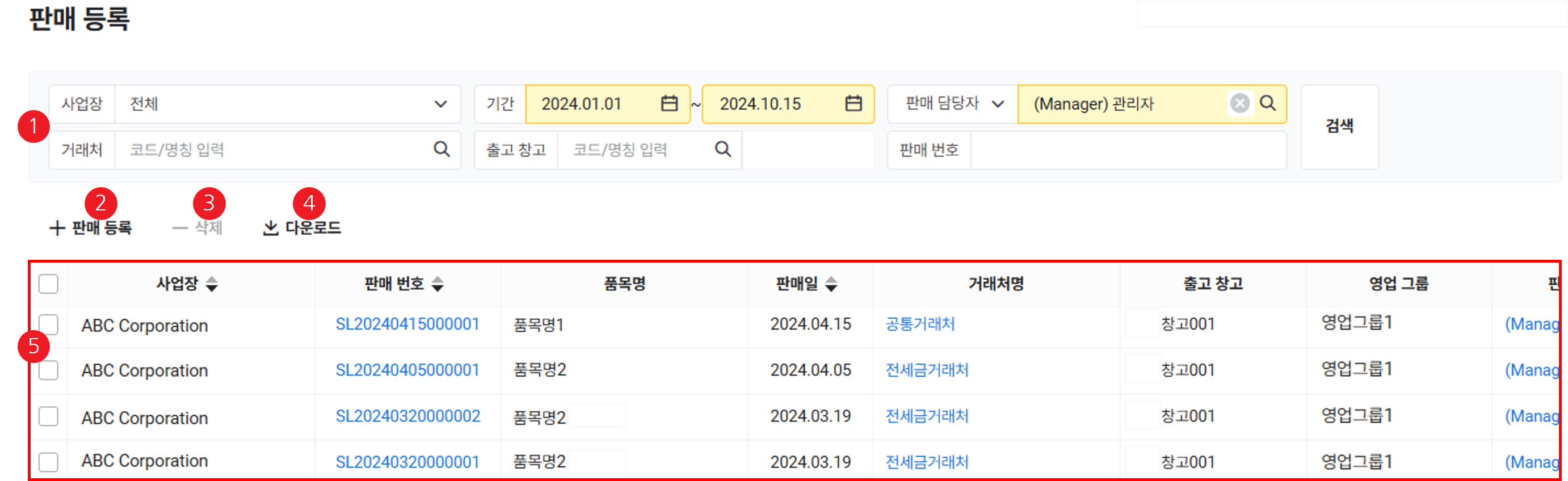Click the 출고 창고 search magnifier icon

tap(722, 149)
